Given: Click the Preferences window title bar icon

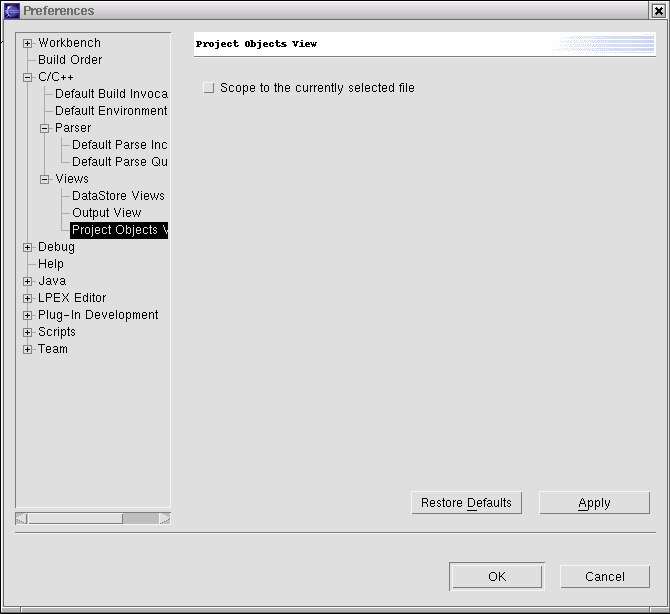Looking at the screenshot, I should pos(12,11).
